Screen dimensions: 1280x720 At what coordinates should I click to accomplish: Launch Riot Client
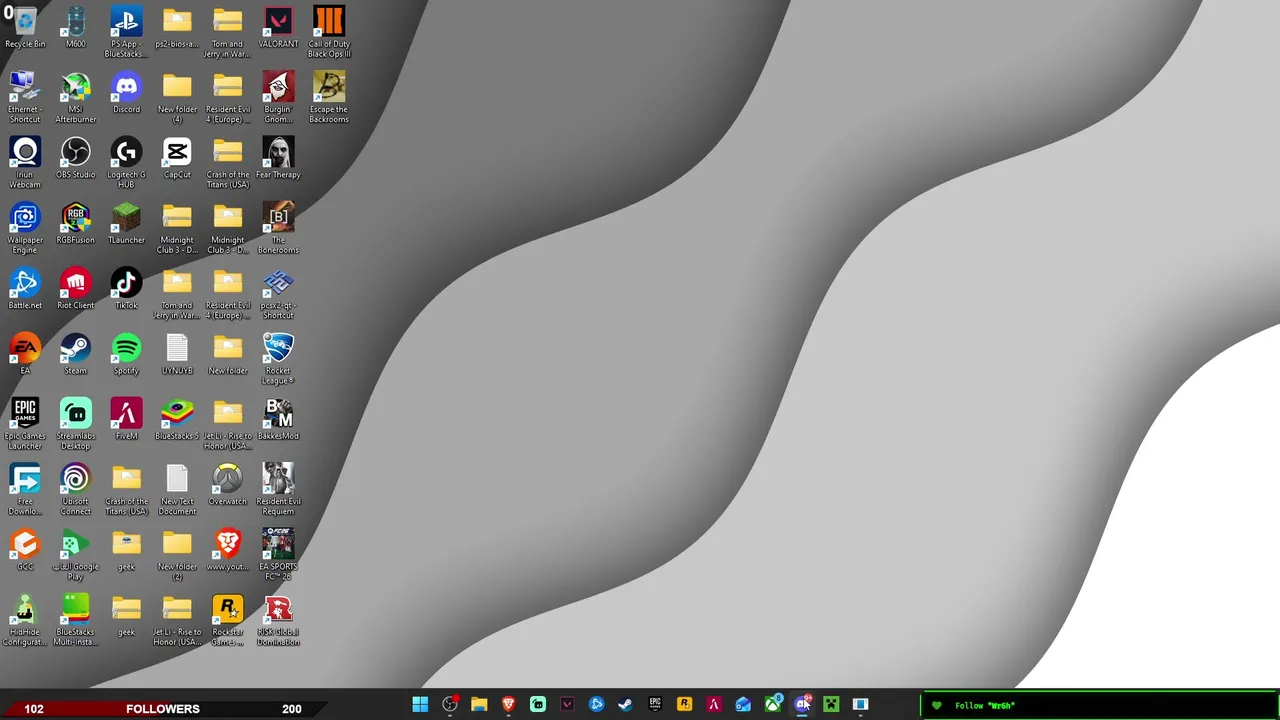click(x=76, y=290)
